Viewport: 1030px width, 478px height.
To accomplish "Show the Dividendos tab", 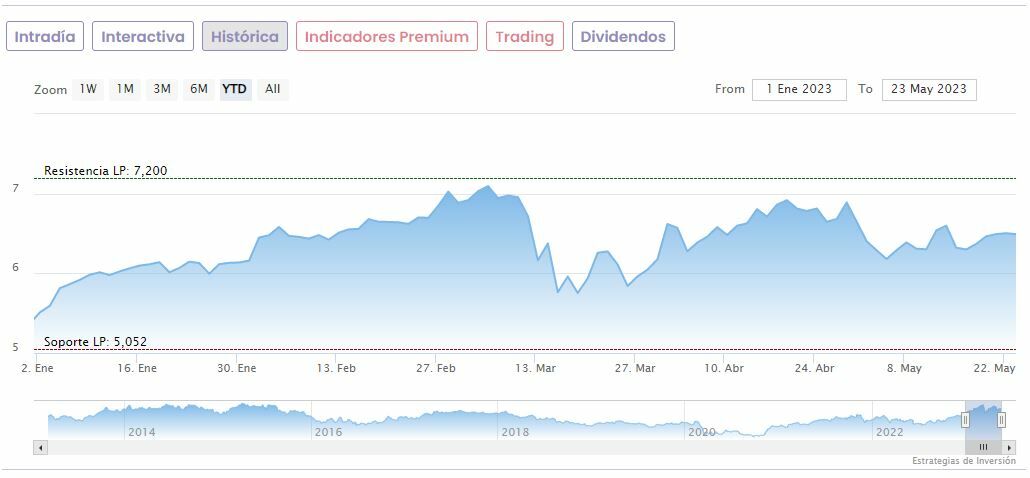I will coord(623,37).
